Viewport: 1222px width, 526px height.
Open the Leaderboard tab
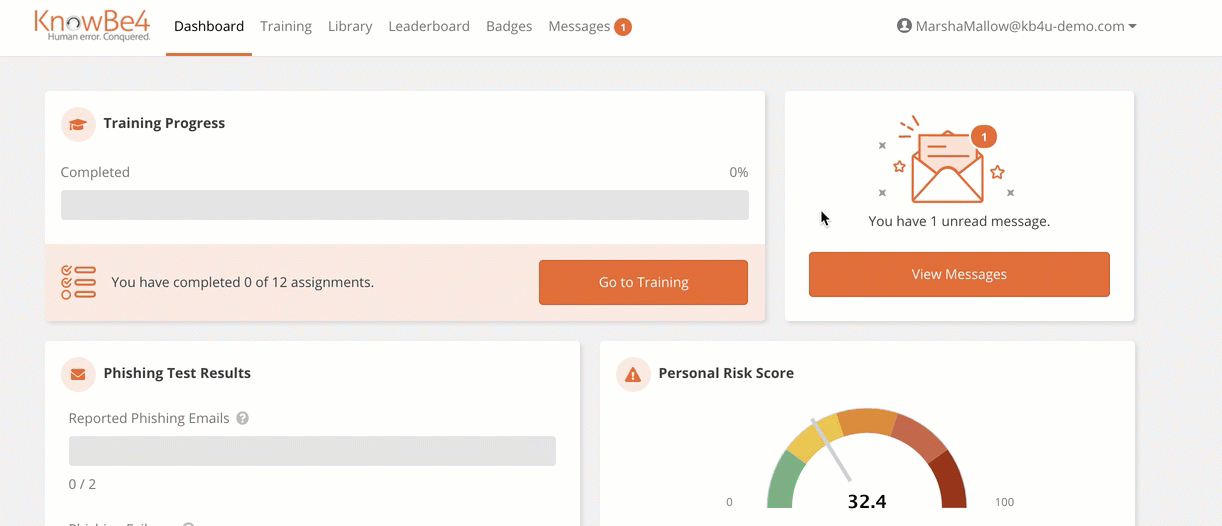pos(429,27)
